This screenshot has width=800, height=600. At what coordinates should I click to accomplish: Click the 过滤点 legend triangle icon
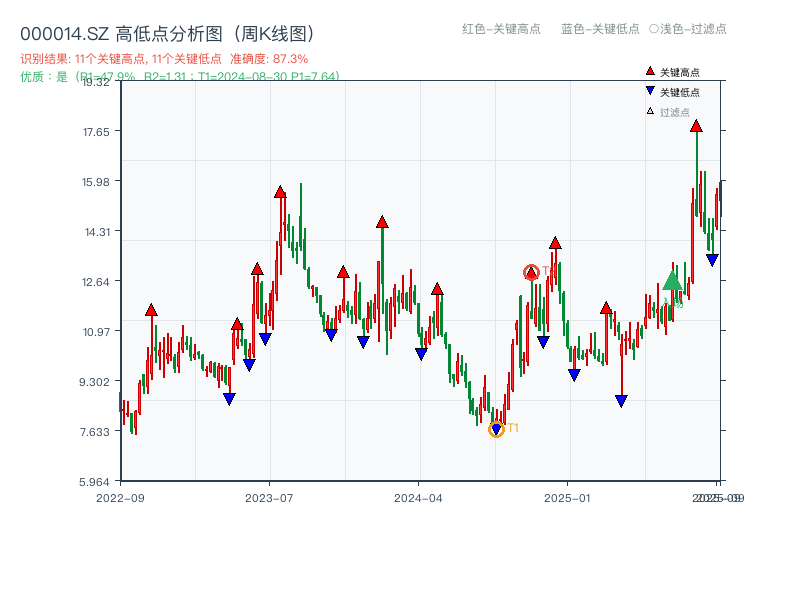pyautogui.click(x=648, y=108)
